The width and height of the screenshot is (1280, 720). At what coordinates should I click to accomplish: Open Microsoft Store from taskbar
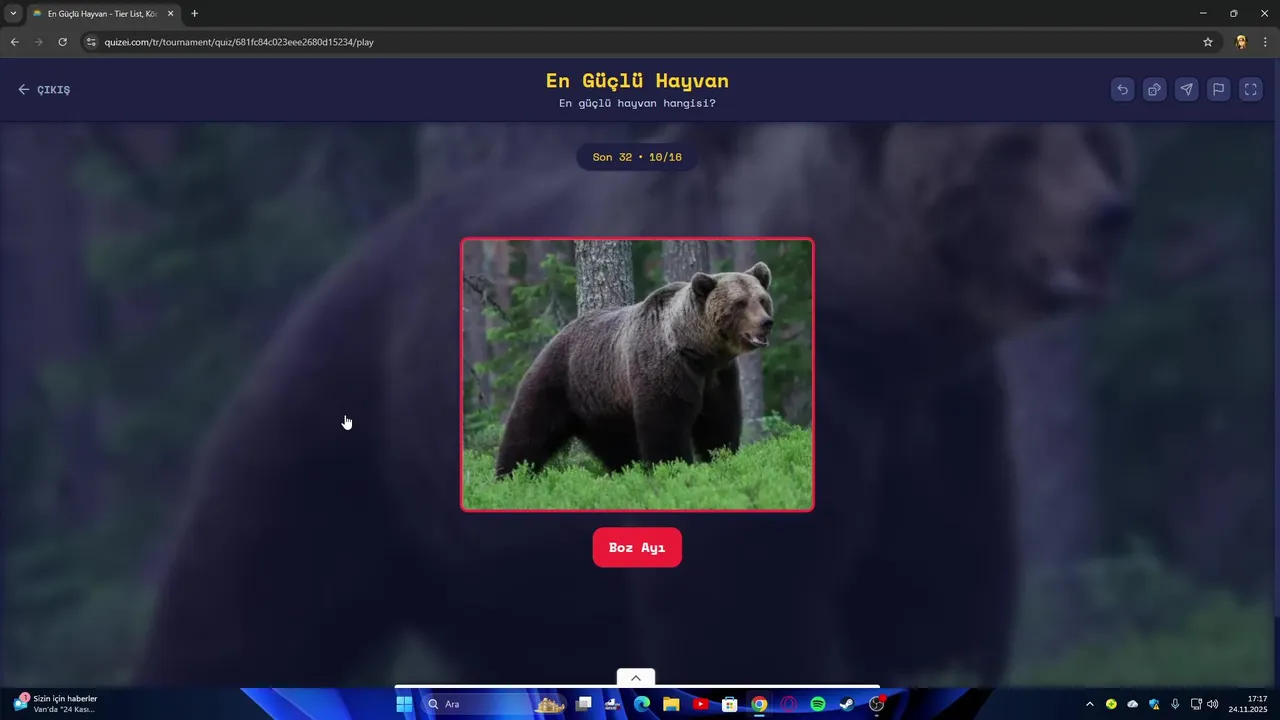point(730,704)
